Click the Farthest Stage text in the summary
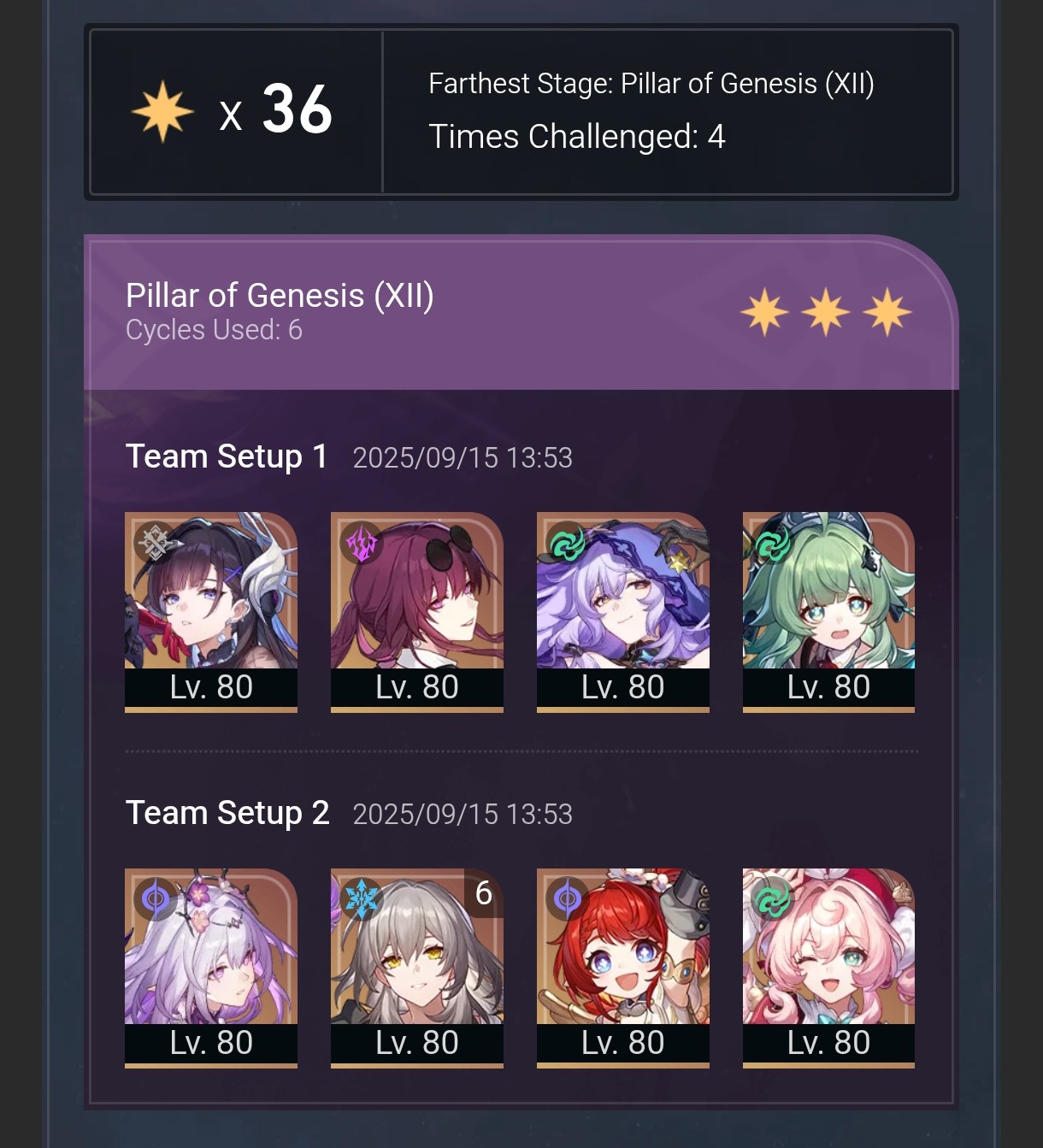This screenshot has height=1148, width=1043. pyautogui.click(x=651, y=84)
